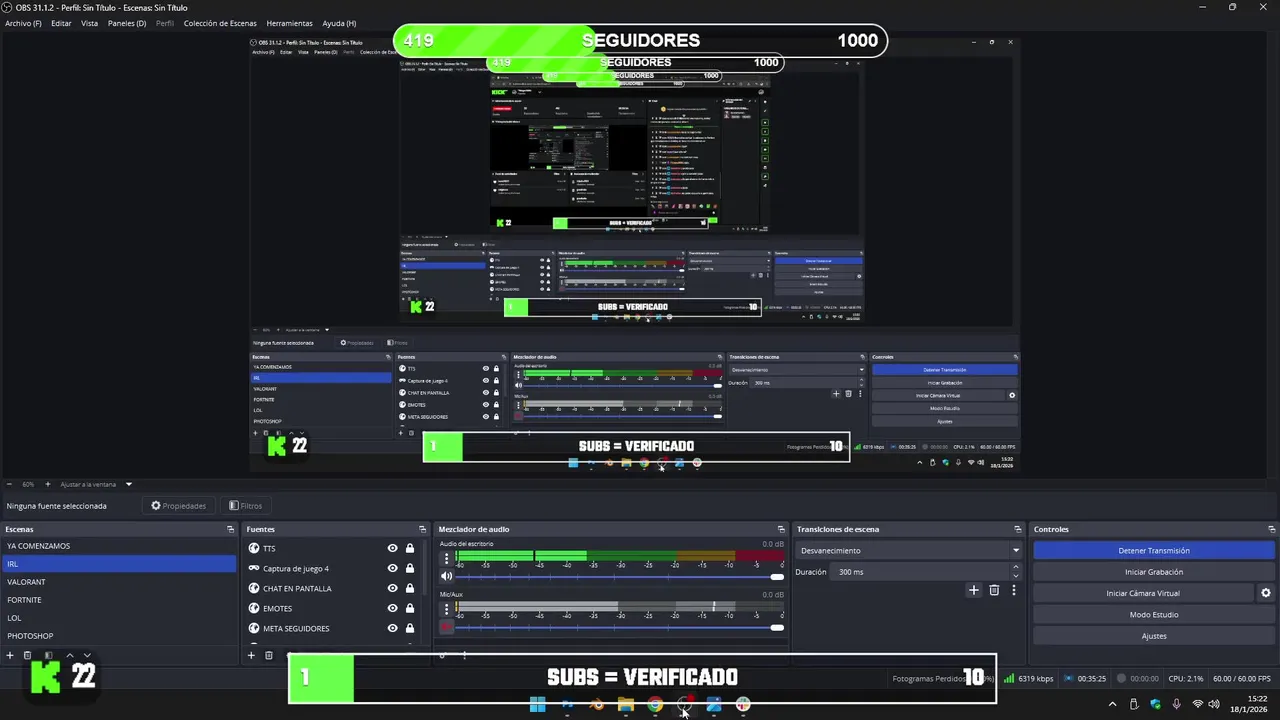Open the Desvanecimiento transition dropdown
The image size is (1280, 720).
click(x=909, y=550)
